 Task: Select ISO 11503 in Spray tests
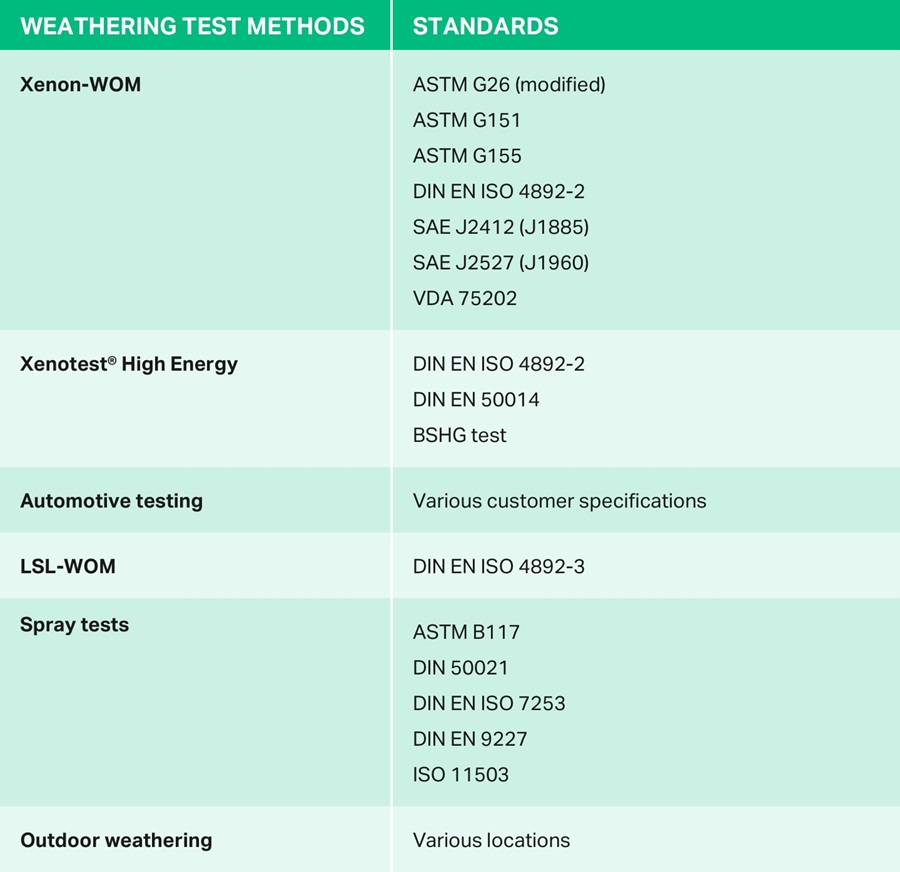(x=461, y=774)
